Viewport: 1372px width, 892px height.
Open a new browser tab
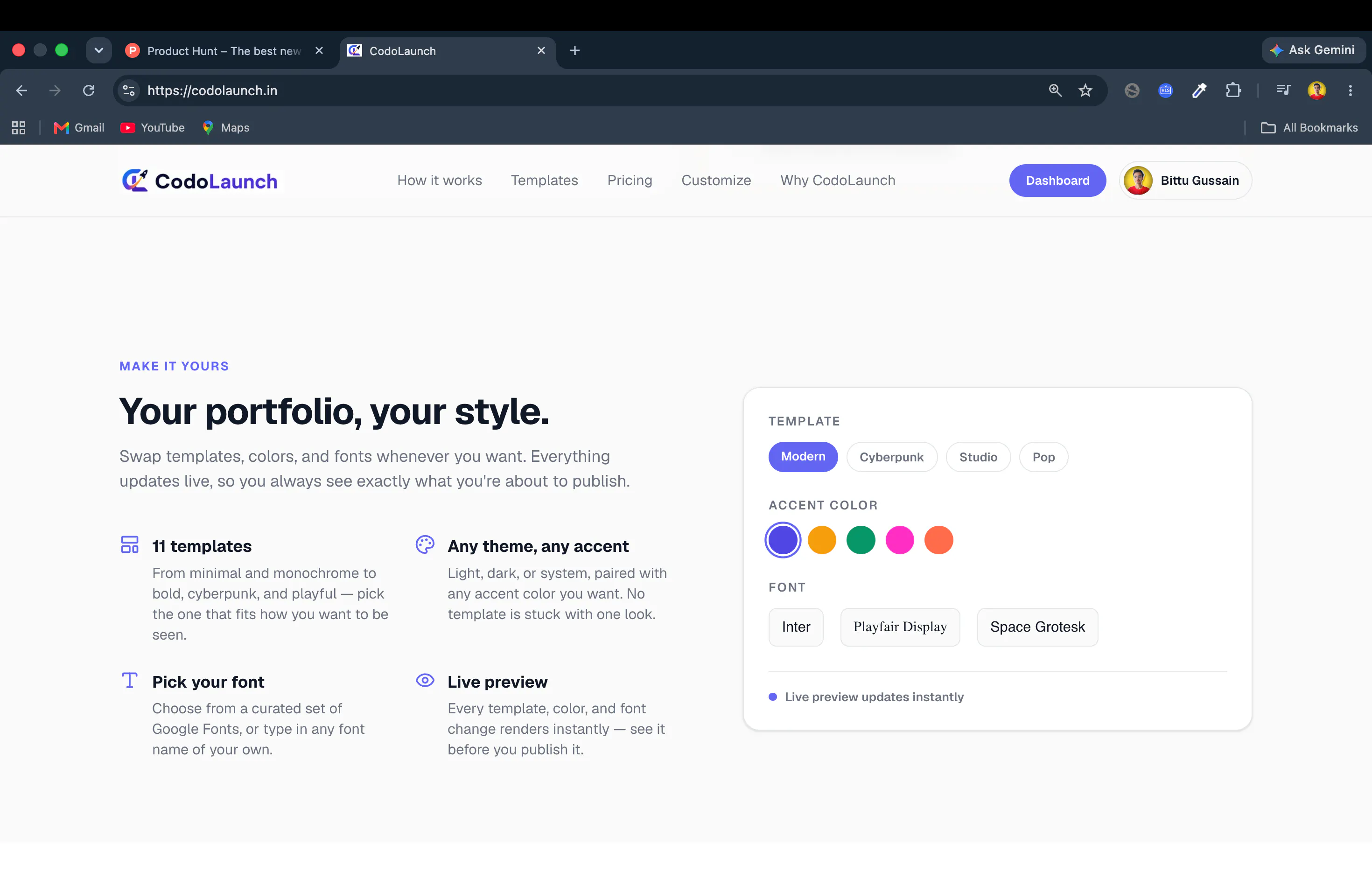[x=575, y=51]
